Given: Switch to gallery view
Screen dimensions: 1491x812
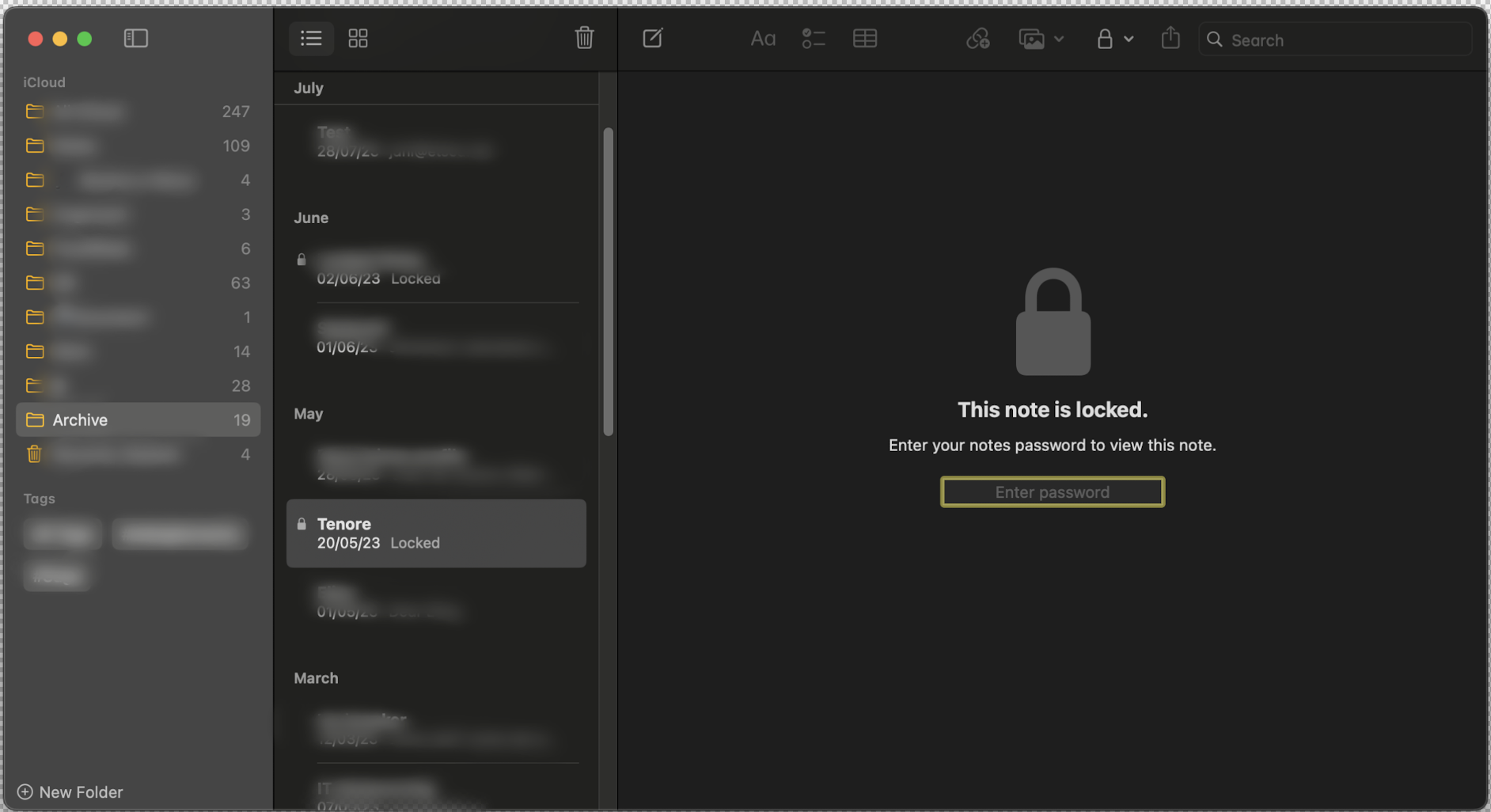Looking at the screenshot, I should tap(358, 38).
